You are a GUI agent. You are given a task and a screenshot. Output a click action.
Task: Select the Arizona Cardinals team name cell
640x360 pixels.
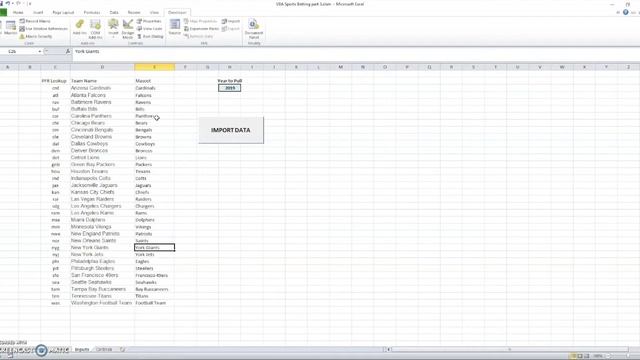coord(102,88)
